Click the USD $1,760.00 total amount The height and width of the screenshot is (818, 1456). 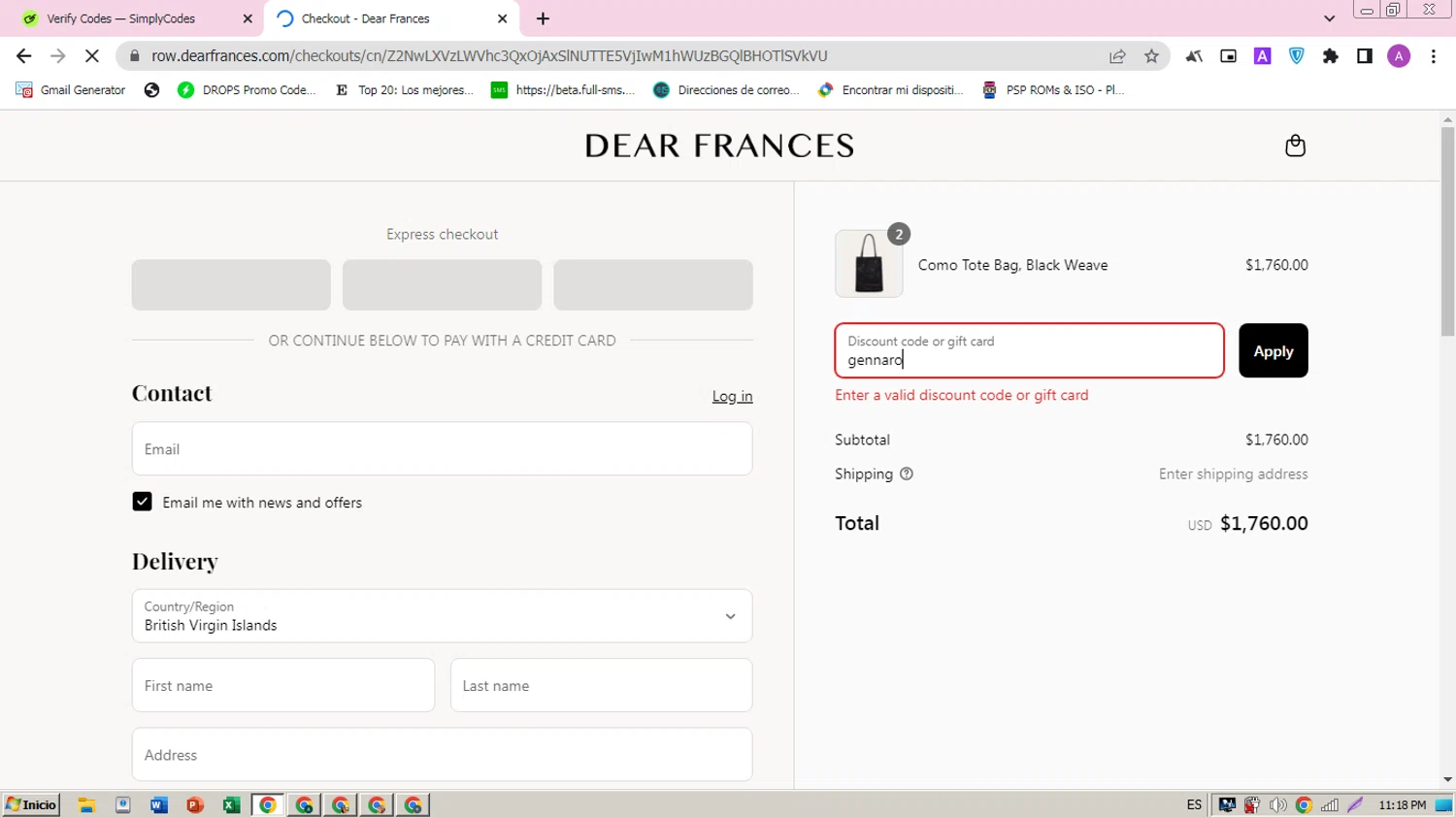point(1247,524)
